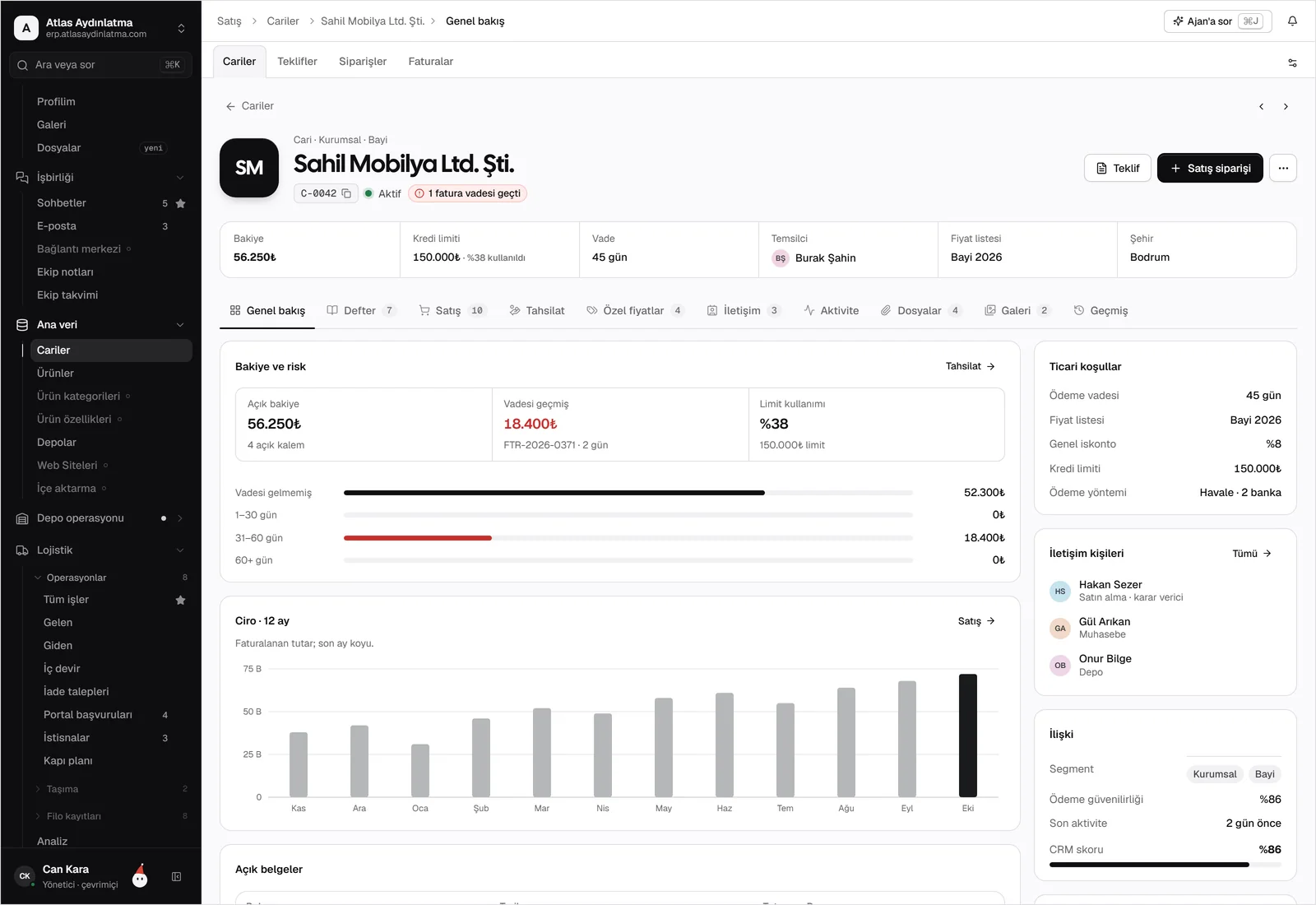Image resolution: width=1316 pixels, height=905 pixels.
Task: Open the Tümü link in İletişim kişileri
Action: (1252, 554)
